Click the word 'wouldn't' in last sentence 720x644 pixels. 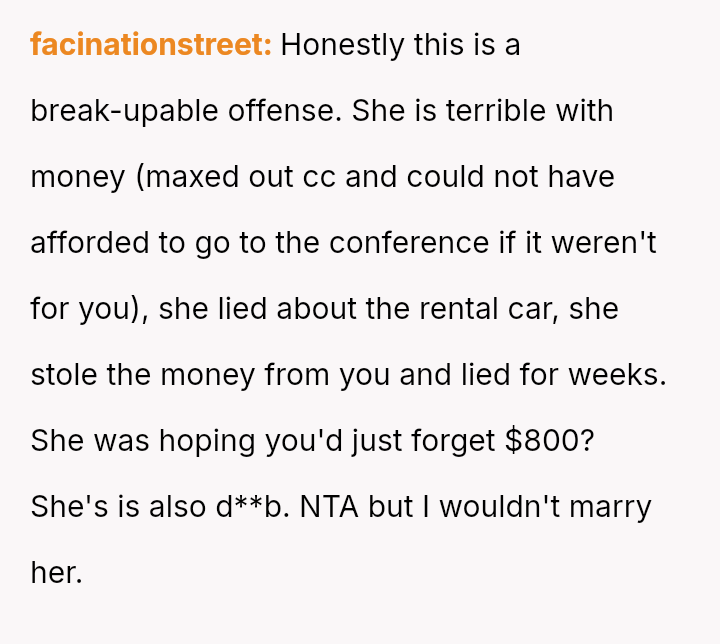[x=502, y=507]
